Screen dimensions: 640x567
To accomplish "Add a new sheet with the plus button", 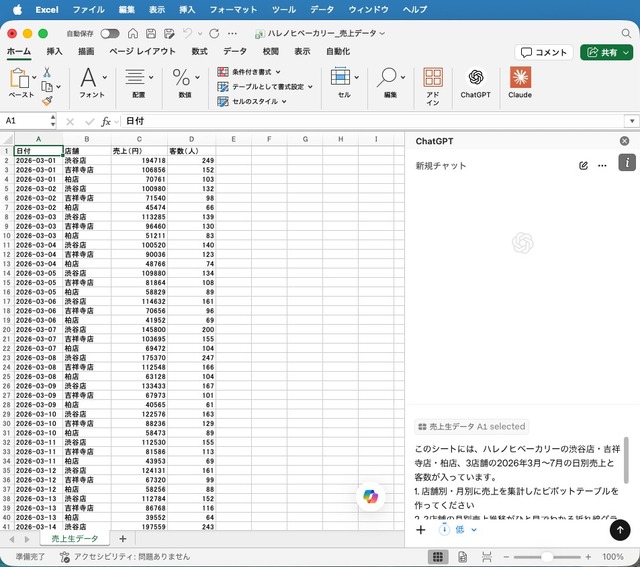I will (x=122, y=539).
